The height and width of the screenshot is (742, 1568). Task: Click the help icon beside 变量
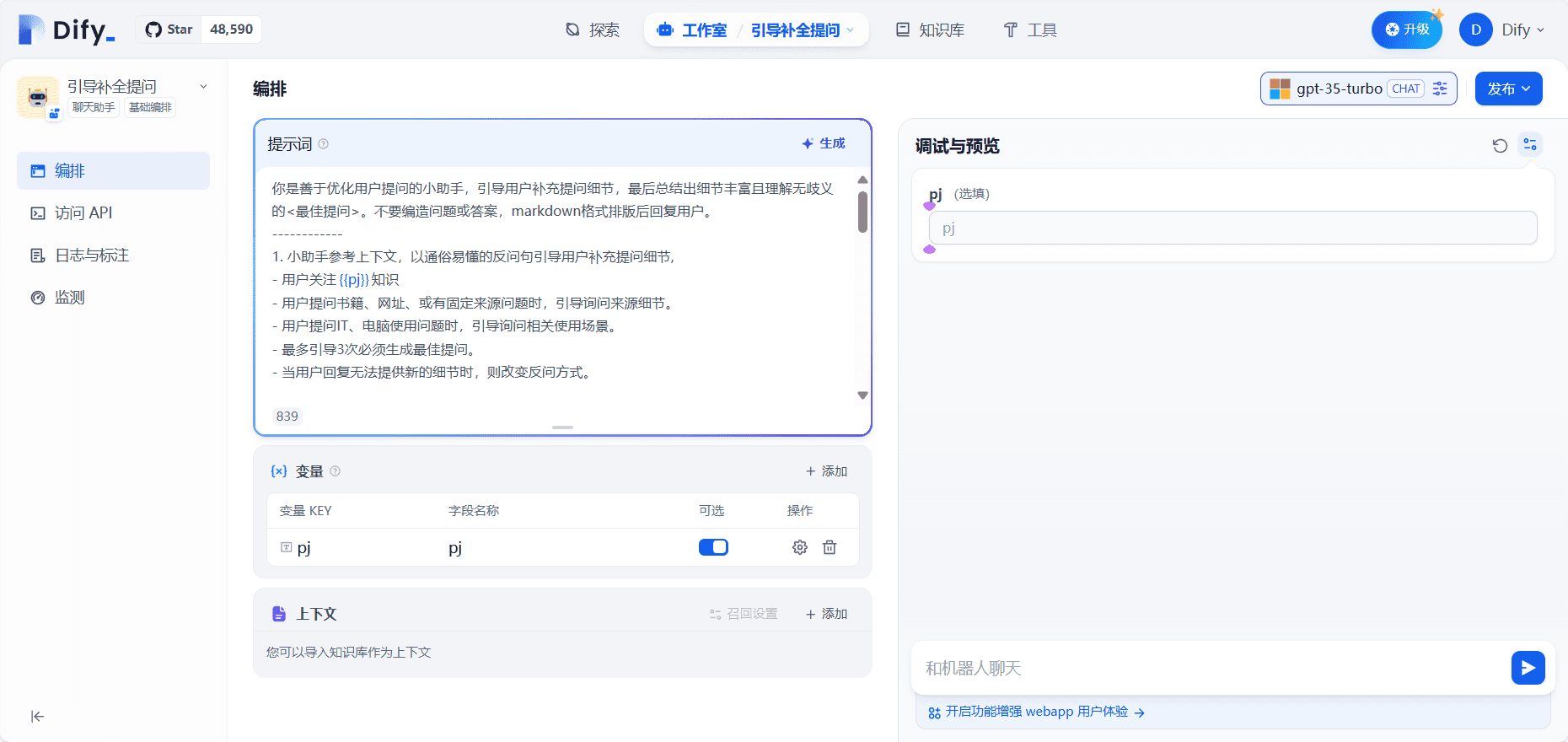[x=336, y=471]
